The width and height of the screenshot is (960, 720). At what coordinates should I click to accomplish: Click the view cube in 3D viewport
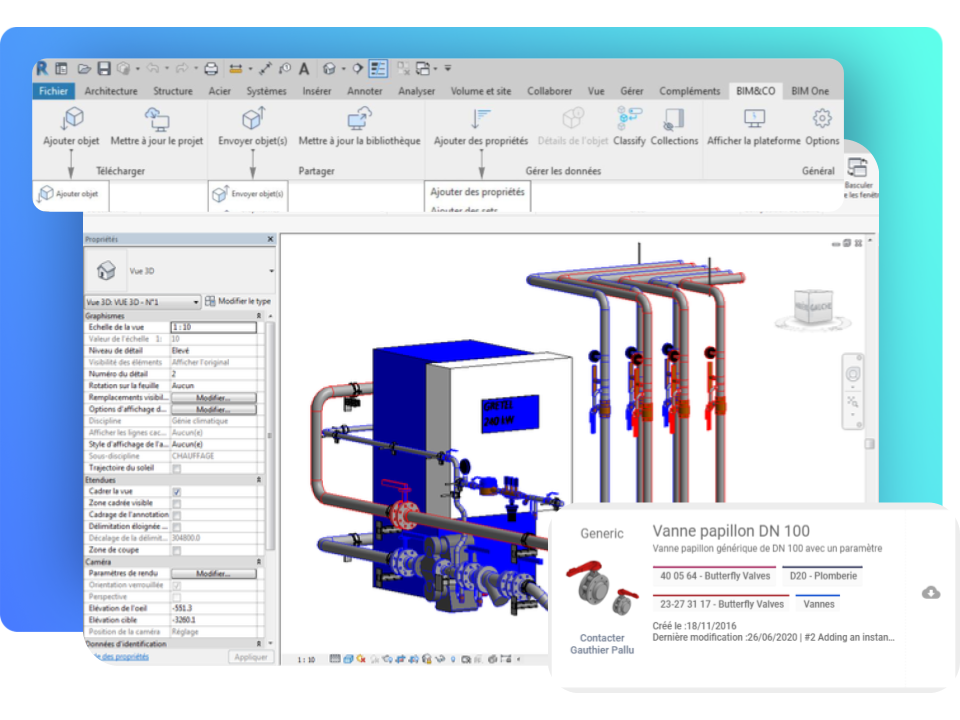pyautogui.click(x=813, y=307)
